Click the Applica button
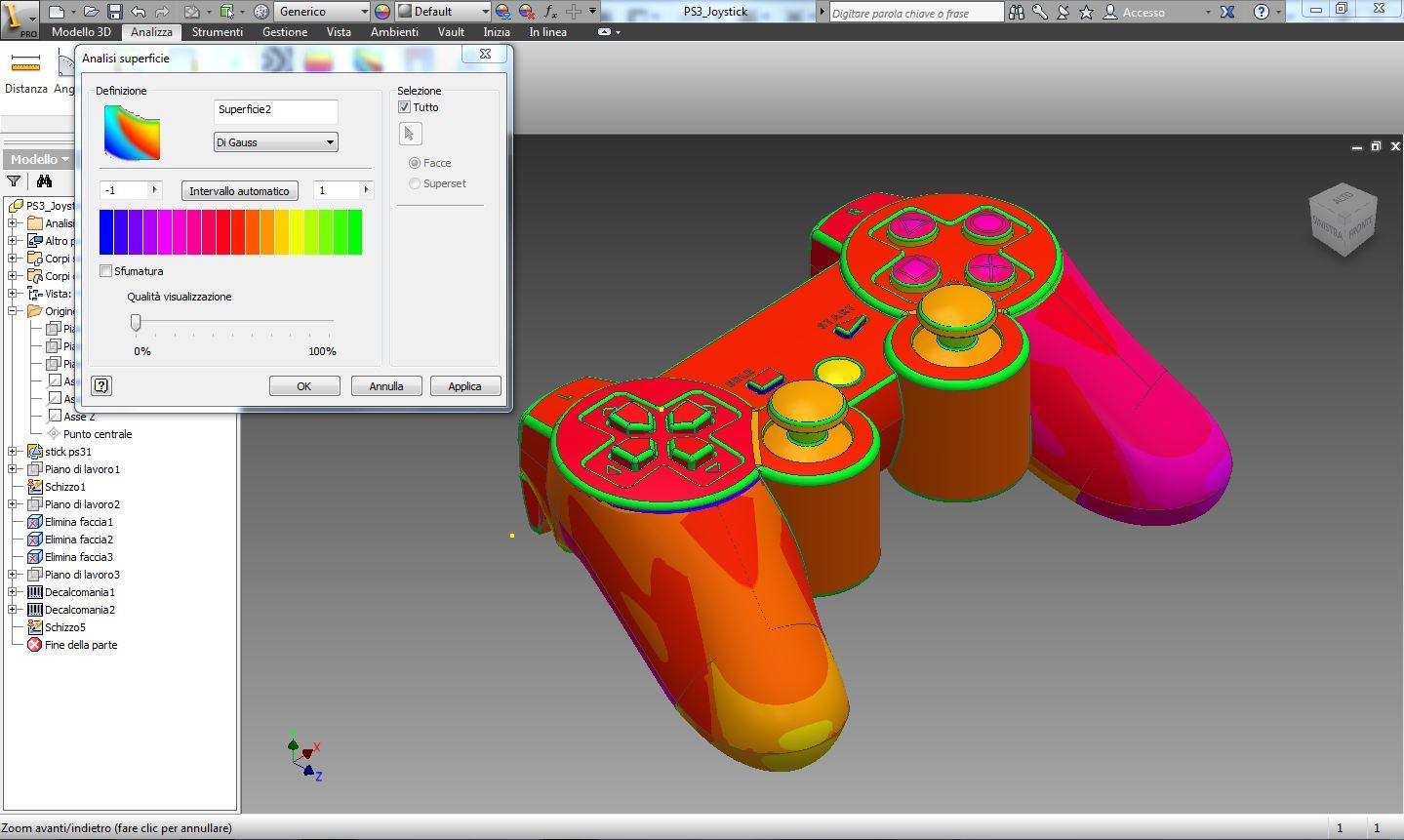The height and width of the screenshot is (840, 1404). tap(465, 386)
